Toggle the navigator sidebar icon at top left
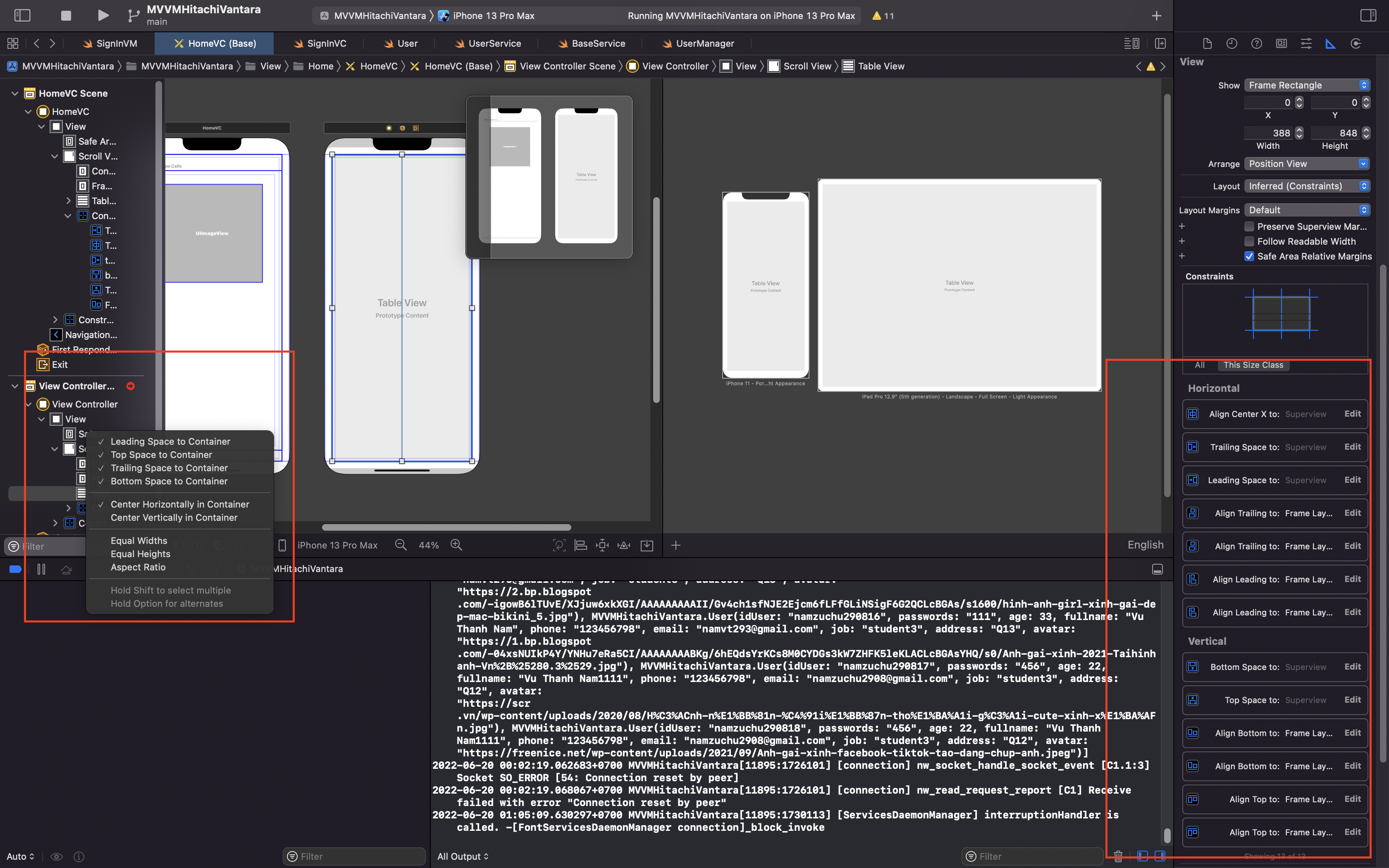Viewport: 1389px width, 868px height. (22, 16)
